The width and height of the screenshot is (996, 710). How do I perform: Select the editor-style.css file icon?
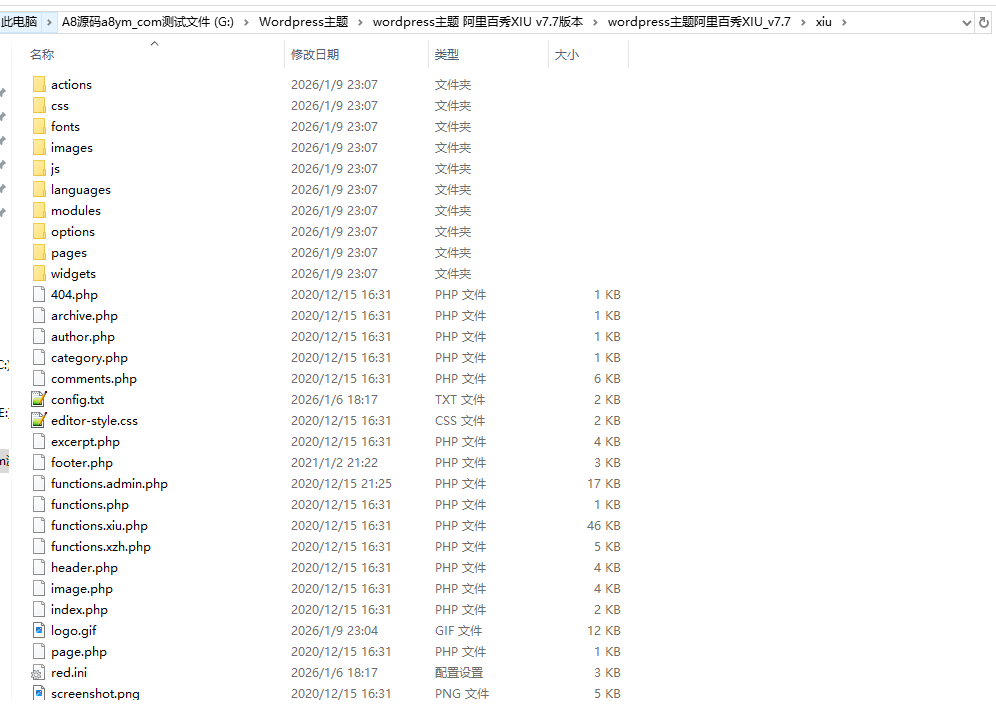click(38, 420)
